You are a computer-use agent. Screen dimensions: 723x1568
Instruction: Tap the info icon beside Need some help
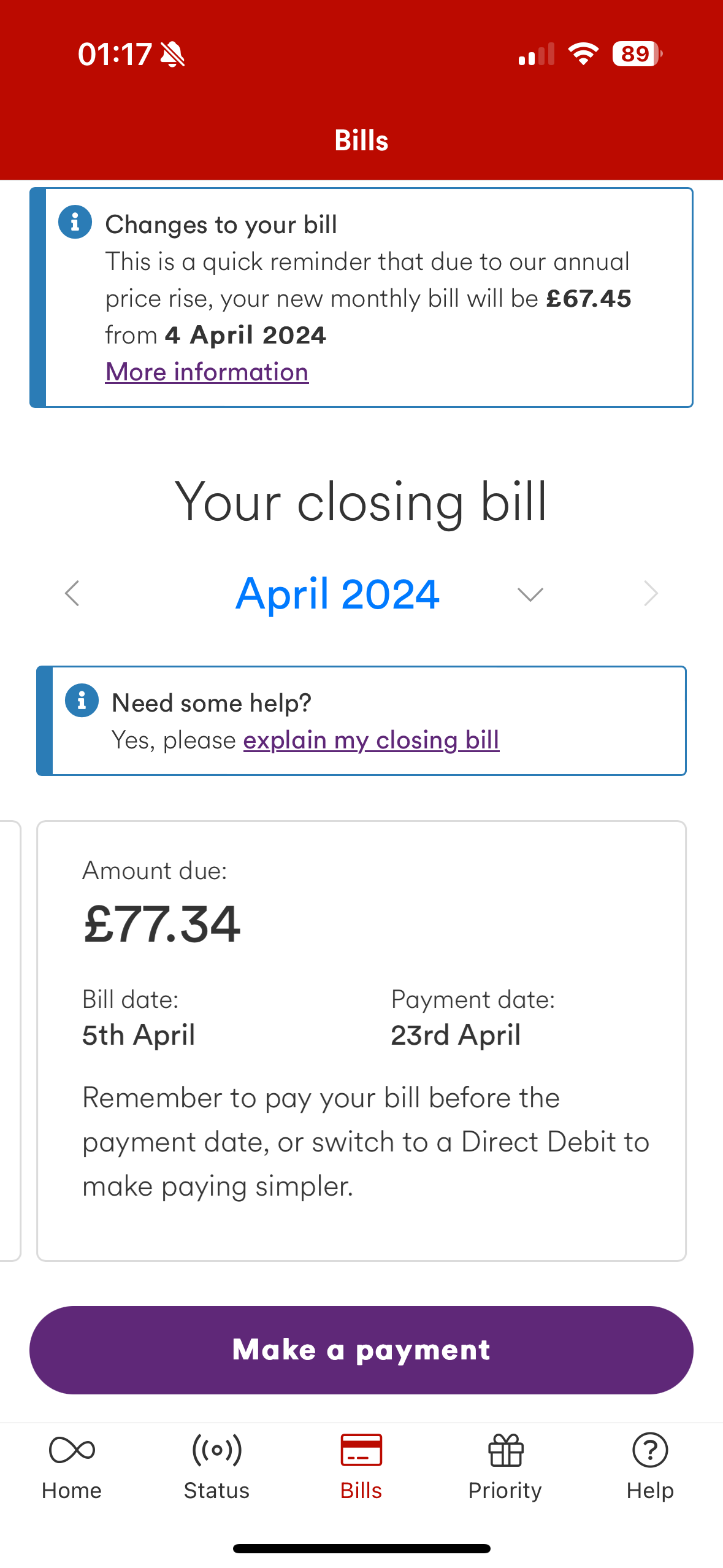[x=82, y=700]
